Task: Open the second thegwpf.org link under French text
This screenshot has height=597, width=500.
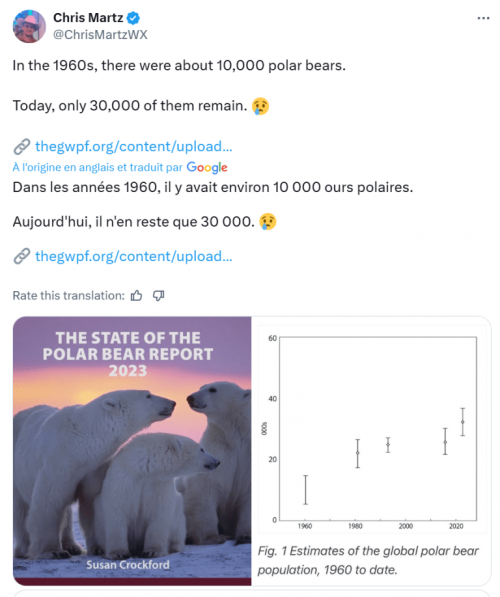Action: point(134,256)
